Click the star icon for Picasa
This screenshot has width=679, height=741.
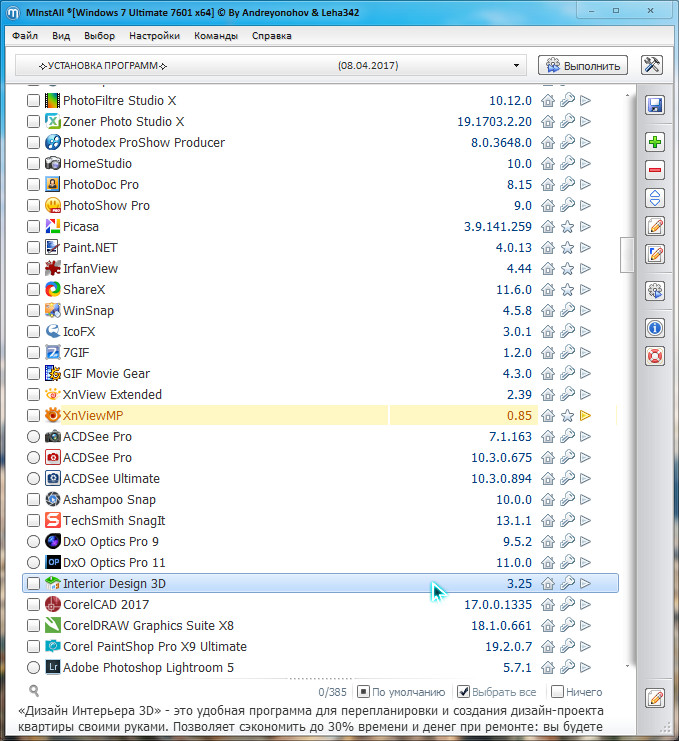click(567, 226)
